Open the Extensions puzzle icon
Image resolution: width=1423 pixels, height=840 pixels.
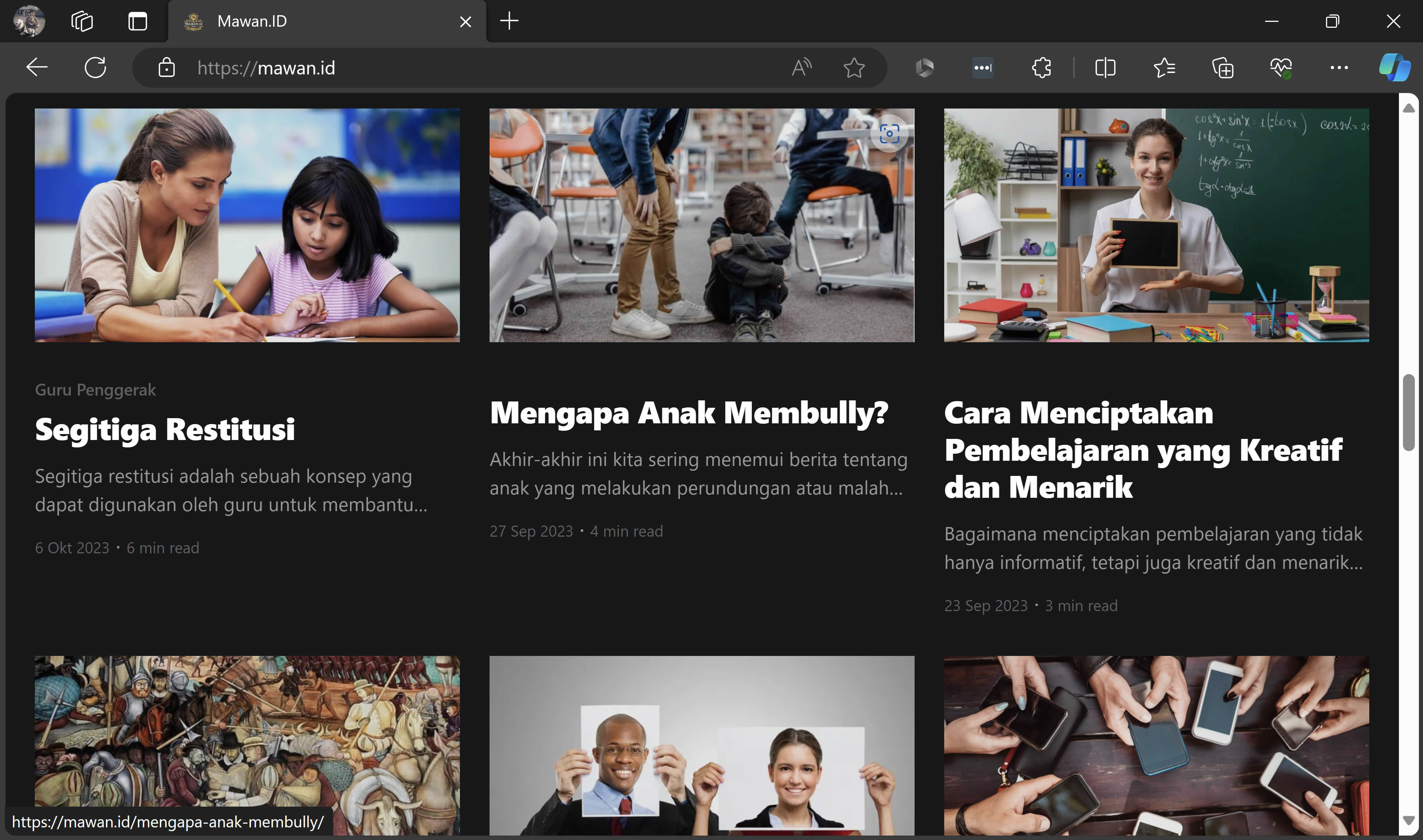point(1041,67)
